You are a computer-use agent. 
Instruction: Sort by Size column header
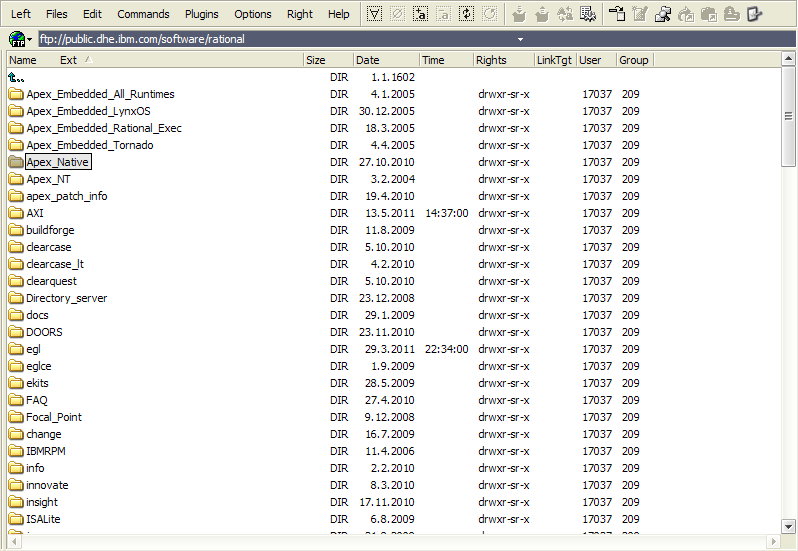click(x=328, y=60)
